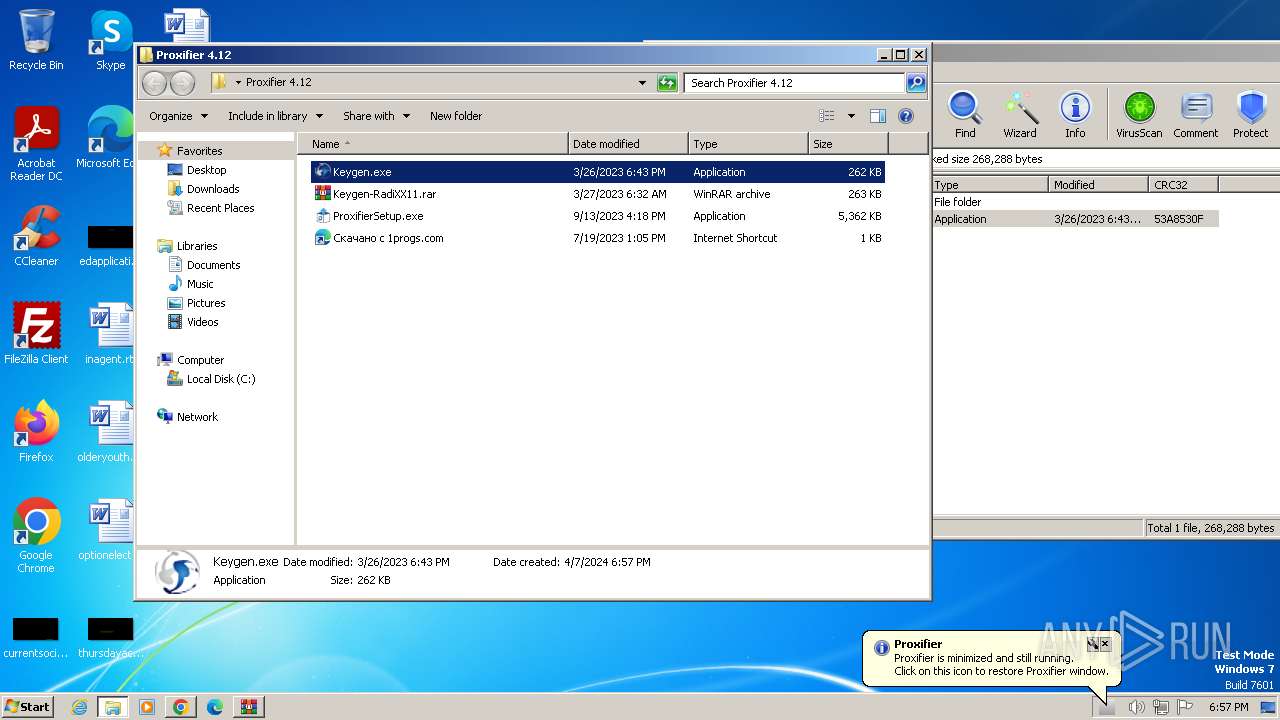The width and height of the screenshot is (1280, 720).
Task: Click the Comment icon in WinRAR
Action: click(1196, 114)
